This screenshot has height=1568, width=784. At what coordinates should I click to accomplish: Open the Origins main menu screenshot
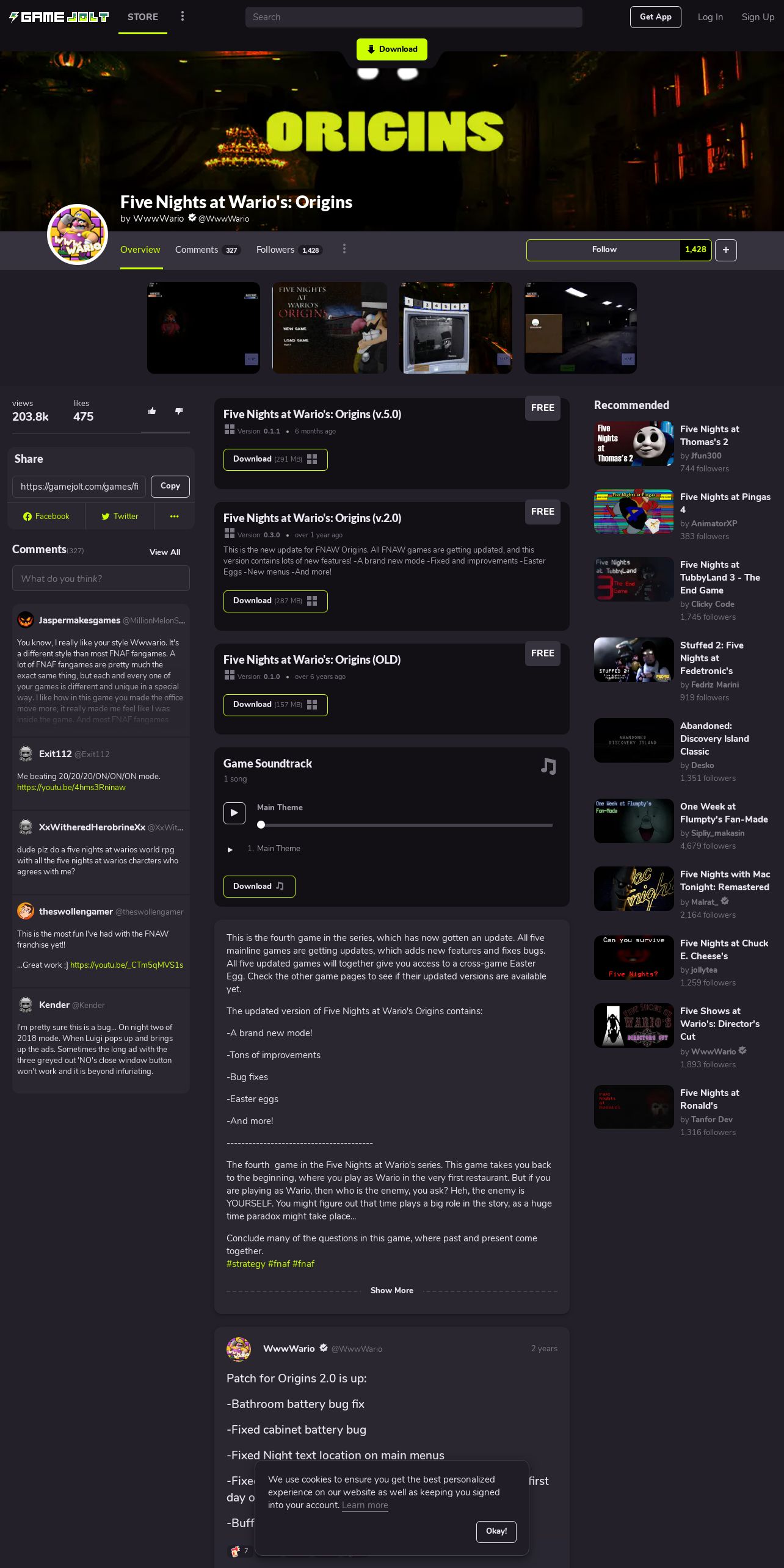(x=329, y=328)
